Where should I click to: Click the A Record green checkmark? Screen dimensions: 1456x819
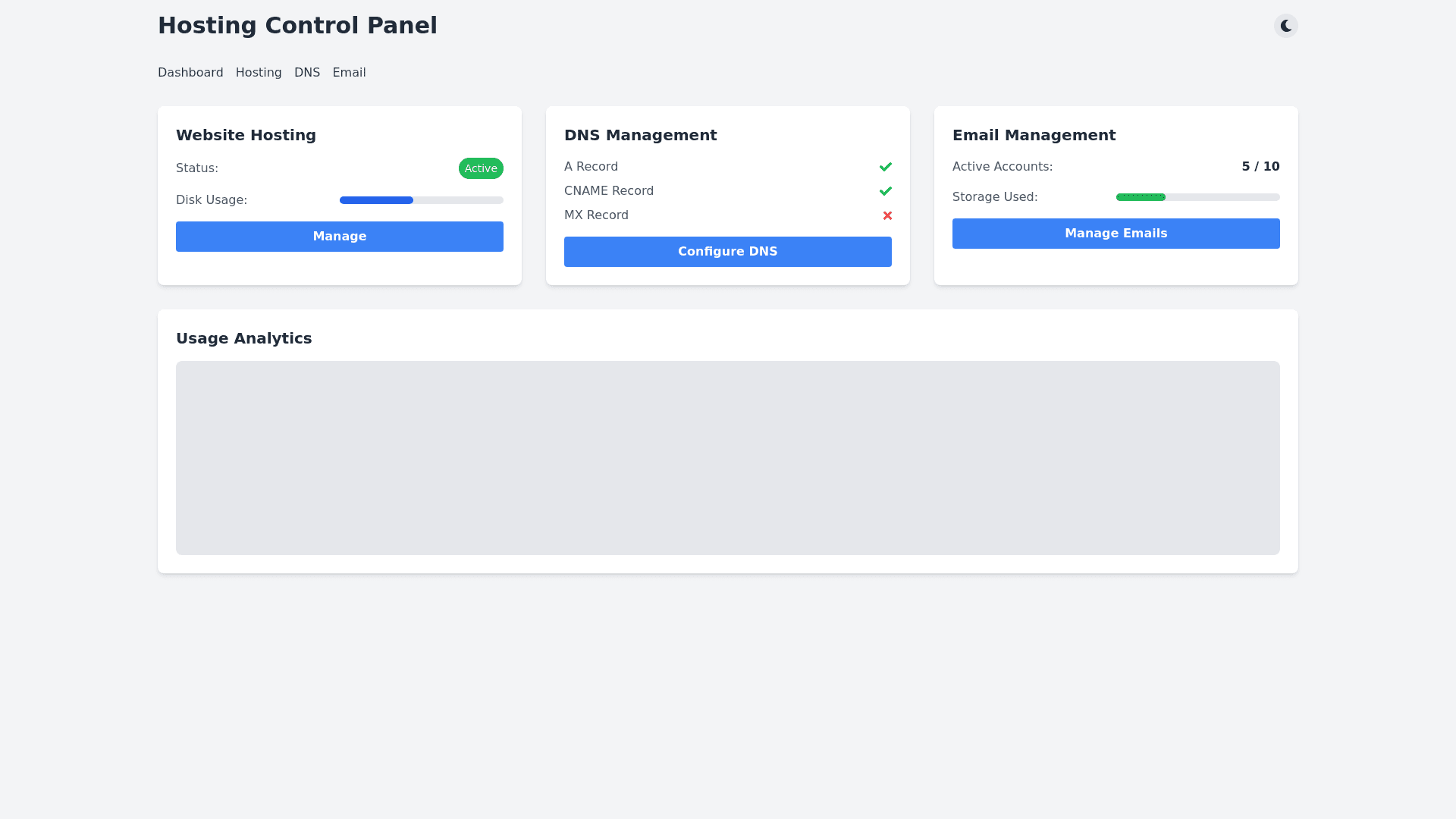click(x=885, y=167)
